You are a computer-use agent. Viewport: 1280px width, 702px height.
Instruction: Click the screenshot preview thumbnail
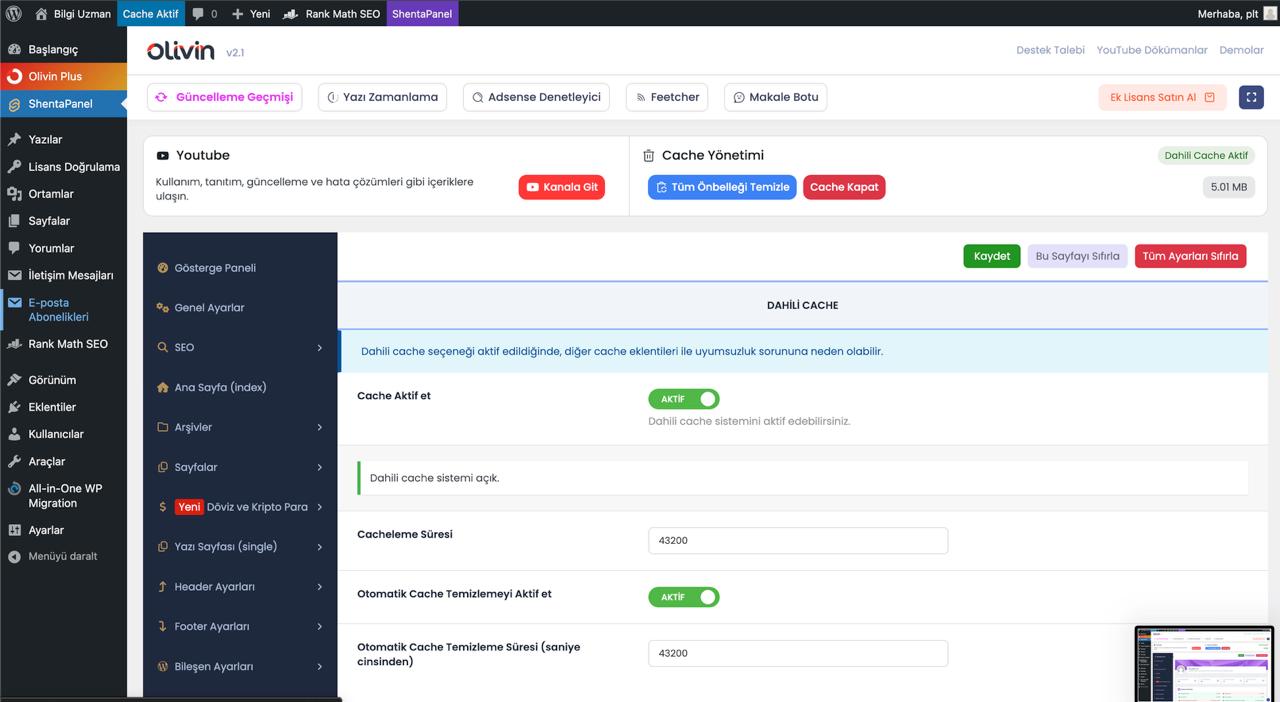[x=1204, y=664]
